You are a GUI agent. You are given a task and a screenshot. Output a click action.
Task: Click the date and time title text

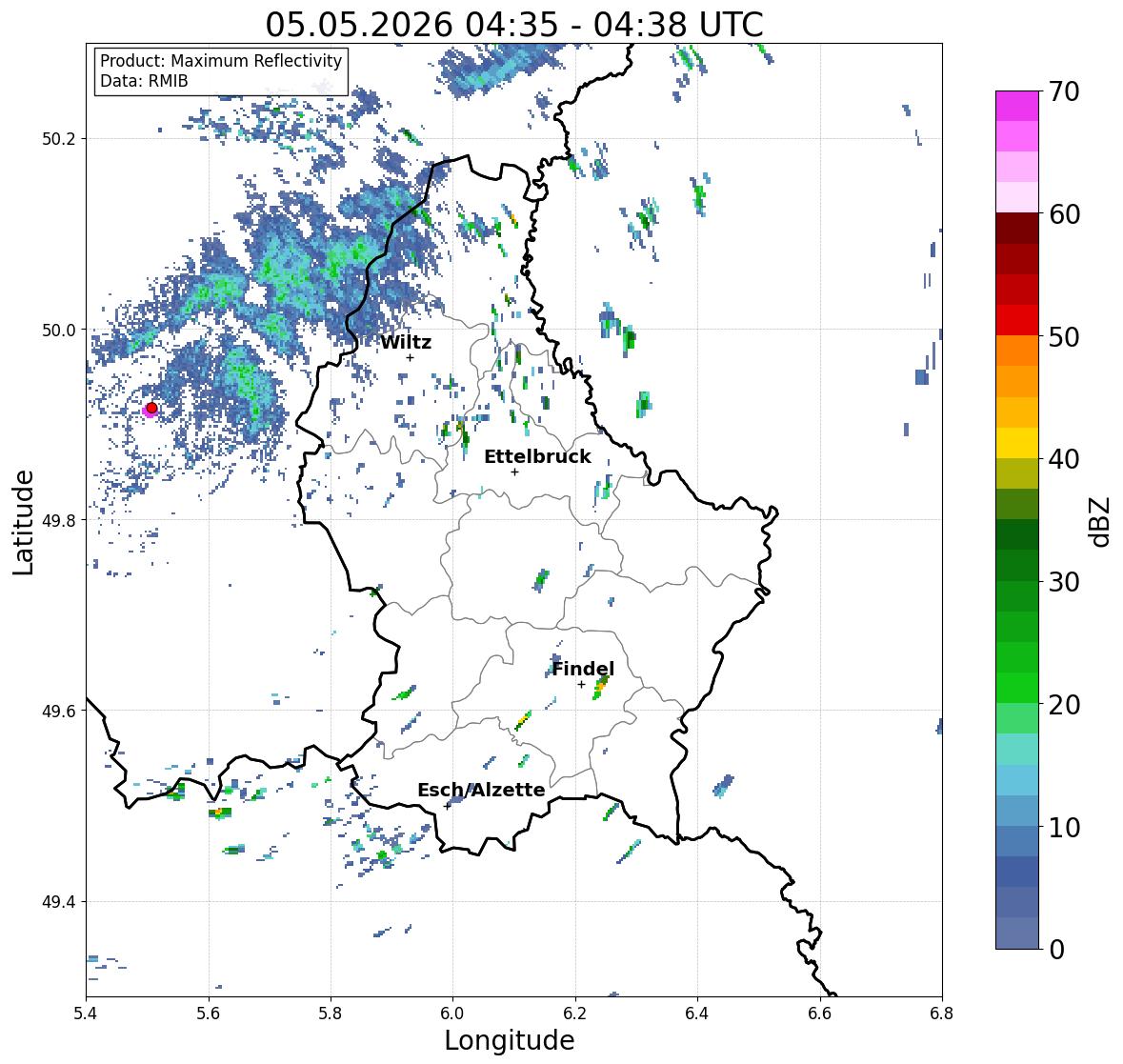(x=514, y=25)
